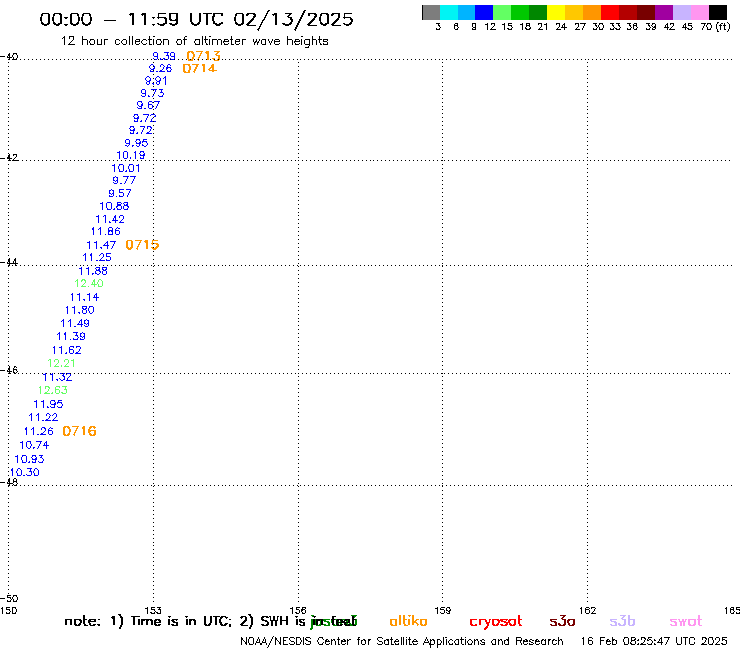Select the 11.62 reading

coord(67,350)
